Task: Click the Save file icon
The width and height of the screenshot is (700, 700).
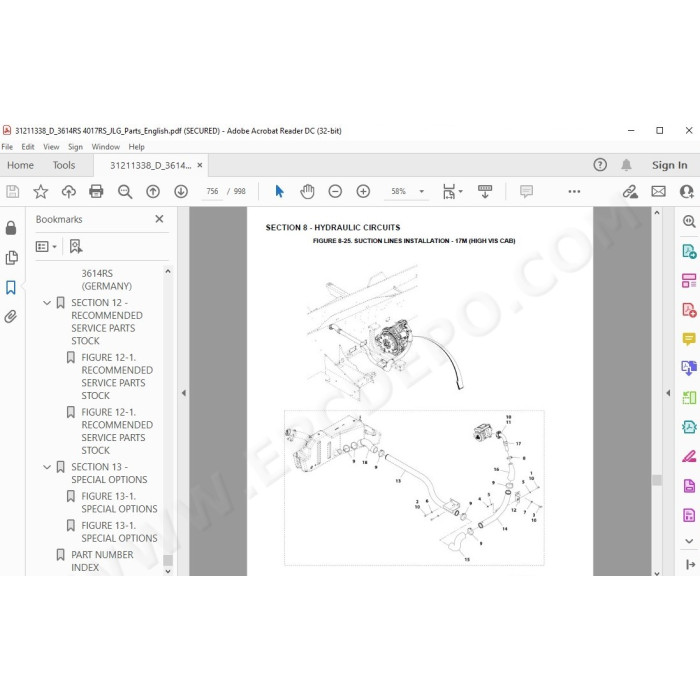Action: tap(12, 192)
